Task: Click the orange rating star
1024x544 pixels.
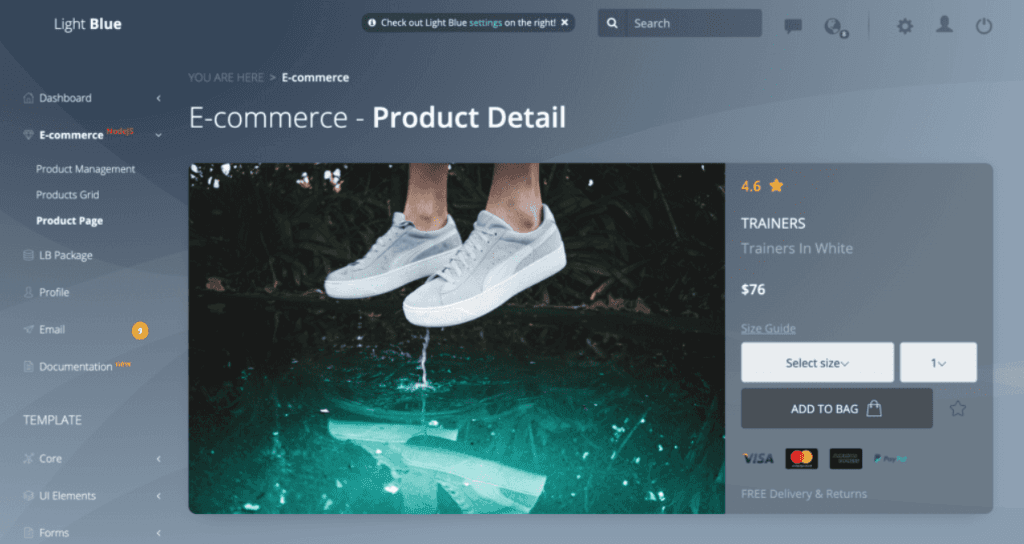Action: pos(776,185)
